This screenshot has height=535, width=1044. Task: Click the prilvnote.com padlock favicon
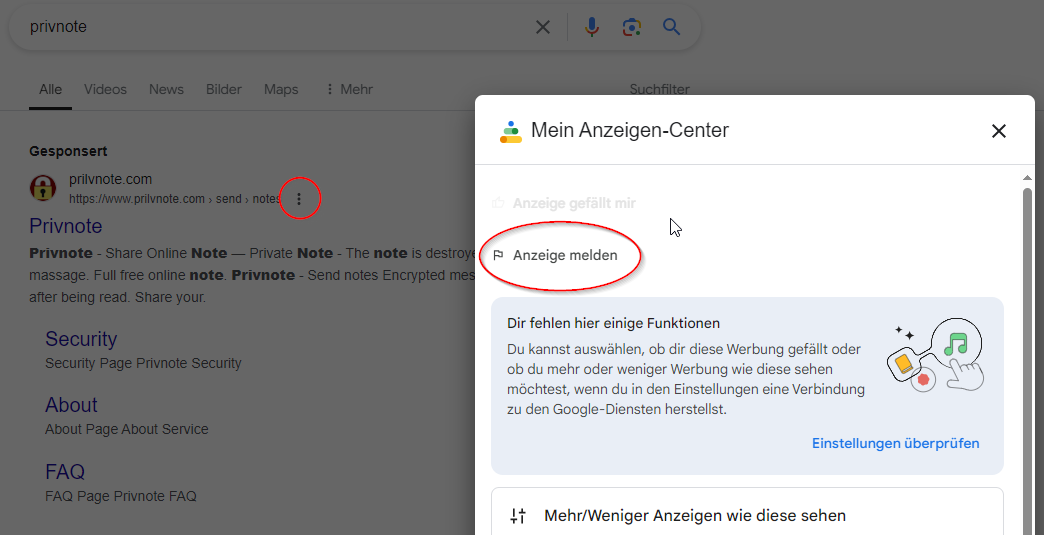[x=43, y=188]
